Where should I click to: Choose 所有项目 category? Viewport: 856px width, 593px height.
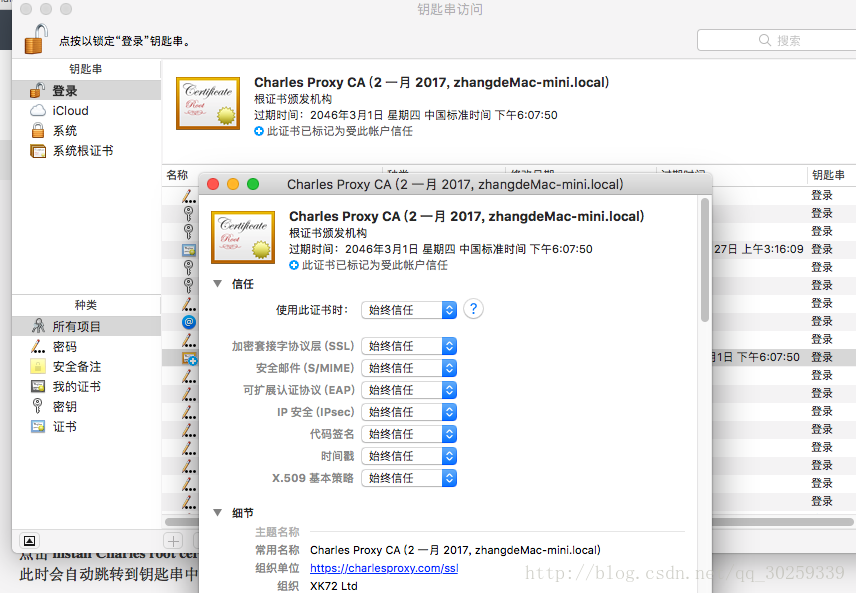86,326
